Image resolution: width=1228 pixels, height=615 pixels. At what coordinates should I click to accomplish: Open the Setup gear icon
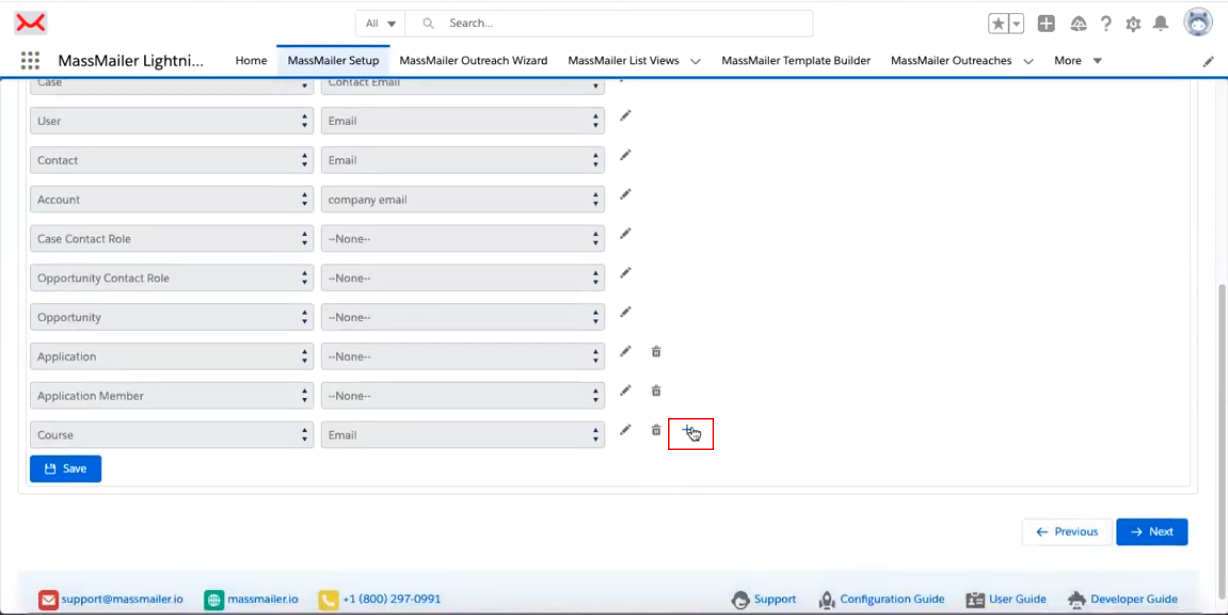pyautogui.click(x=1133, y=23)
